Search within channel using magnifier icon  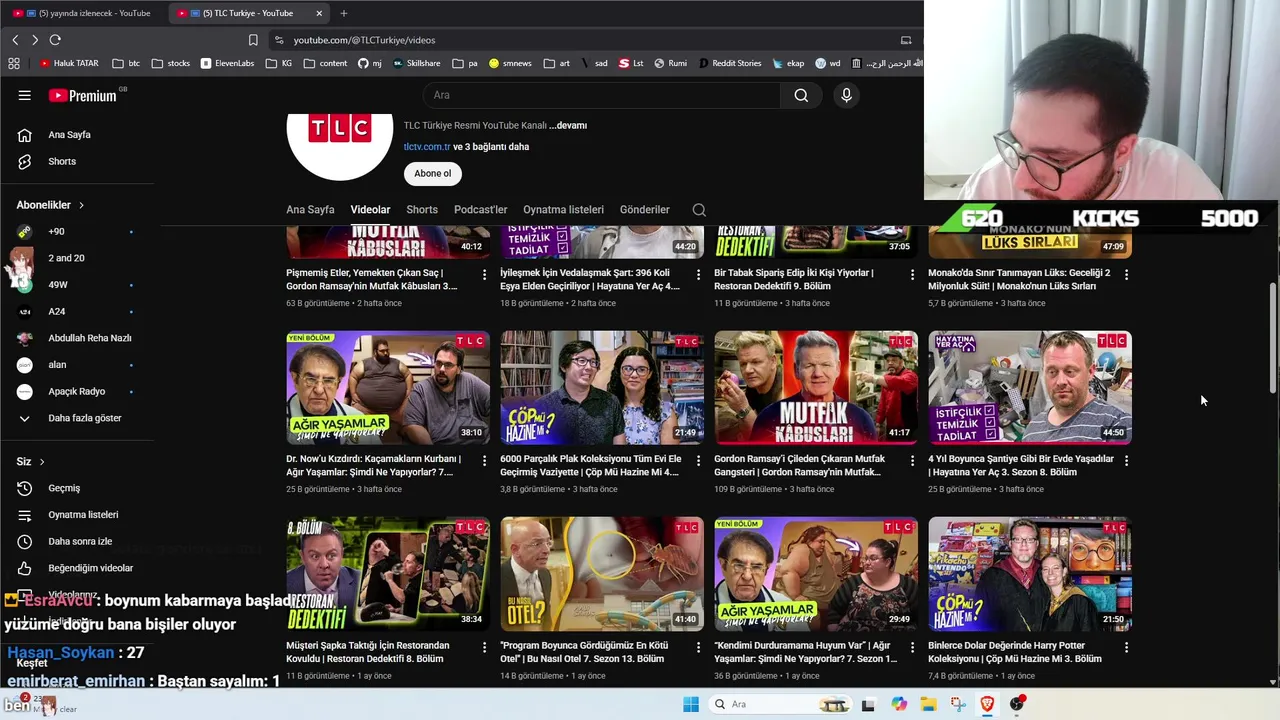tap(699, 210)
